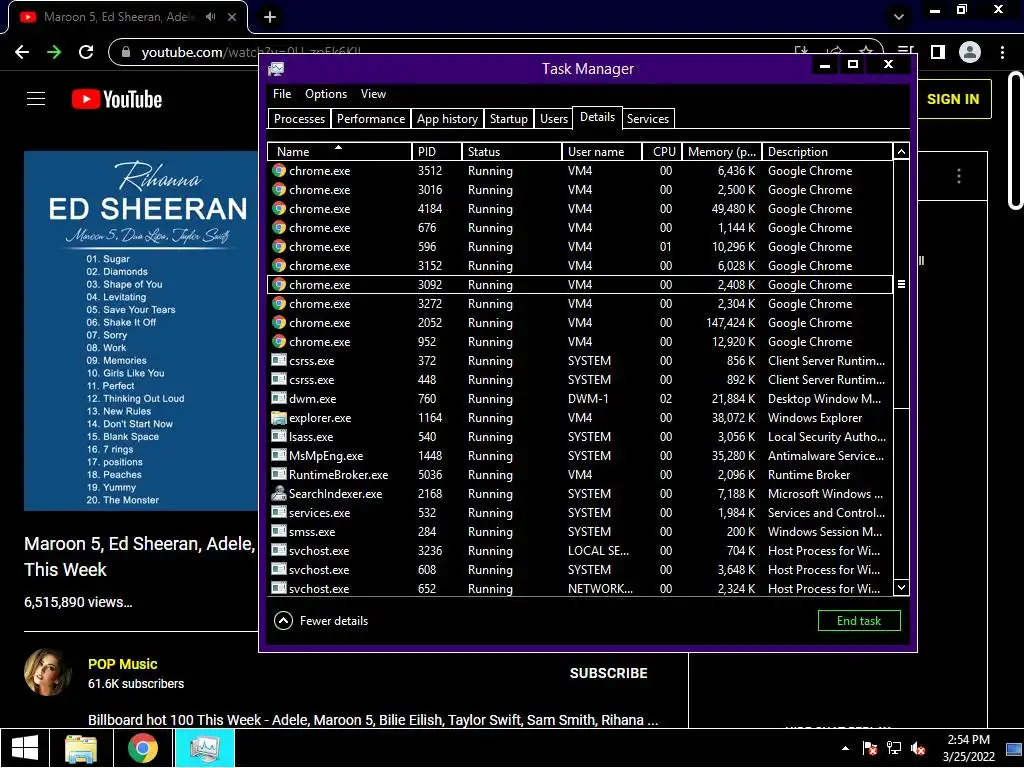Select csrss.exe with PID 372
Viewport: 1024px width, 768px height.
(x=580, y=360)
